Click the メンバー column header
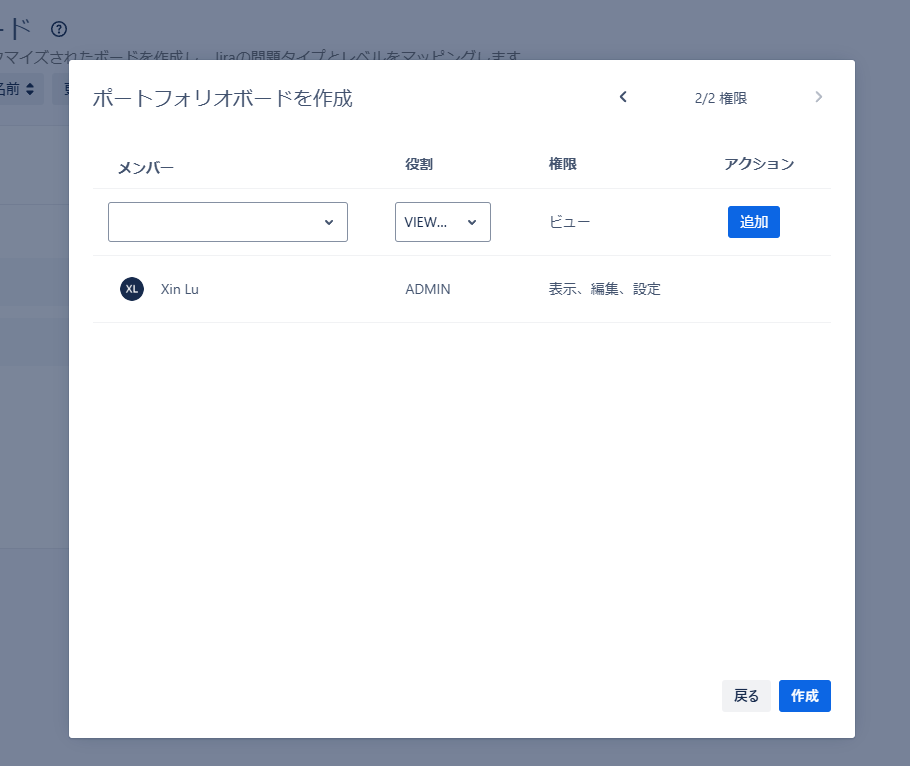910x766 pixels. click(146, 167)
